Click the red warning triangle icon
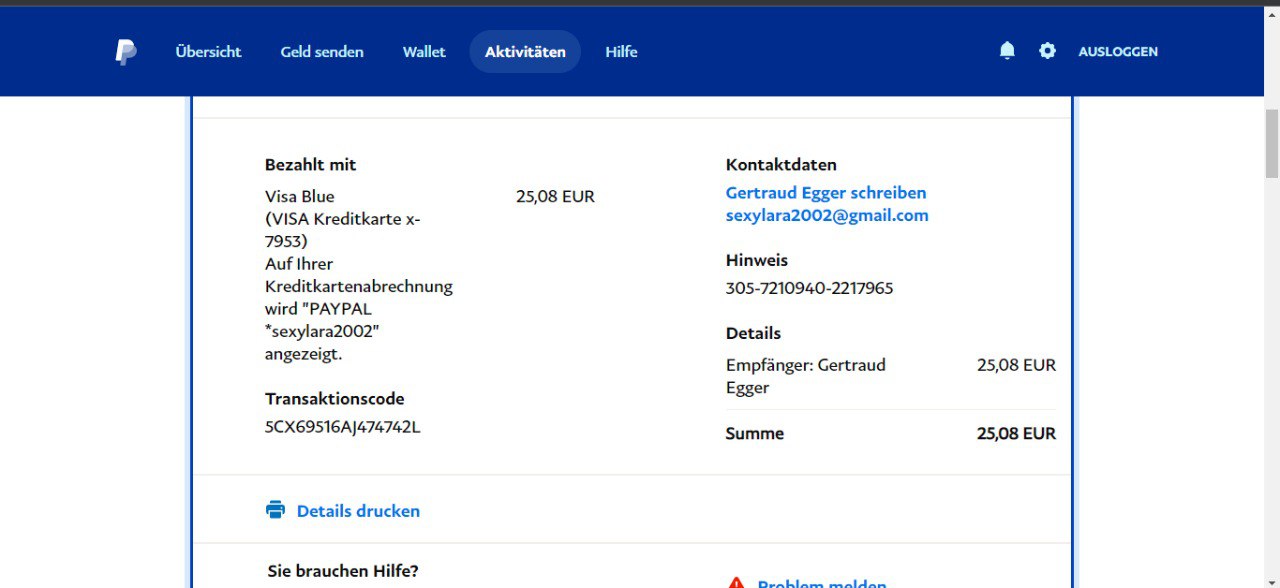Image resolution: width=1280 pixels, height=588 pixels. 736,583
